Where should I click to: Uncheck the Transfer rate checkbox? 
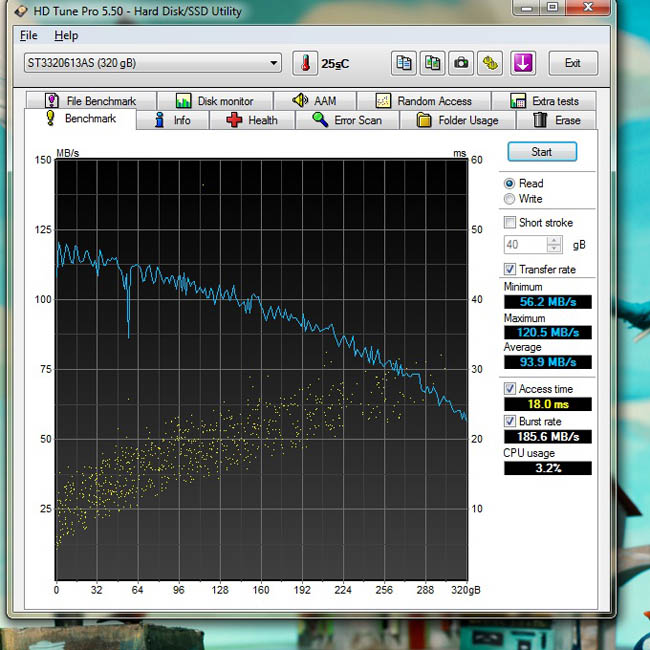(x=510, y=269)
